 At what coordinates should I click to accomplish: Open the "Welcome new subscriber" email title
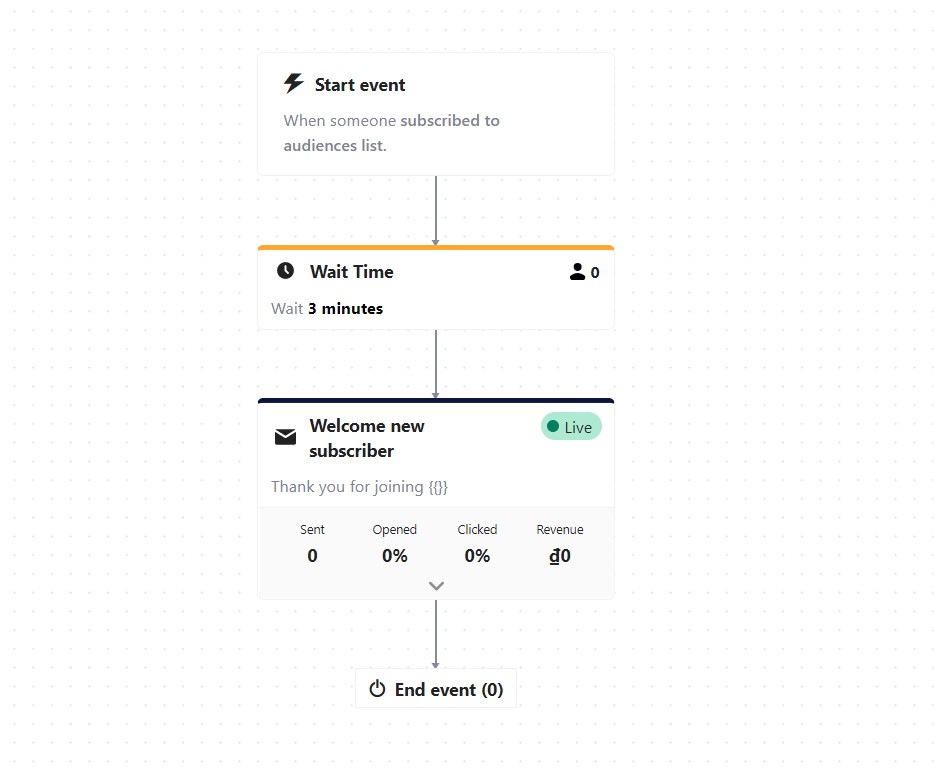point(367,438)
